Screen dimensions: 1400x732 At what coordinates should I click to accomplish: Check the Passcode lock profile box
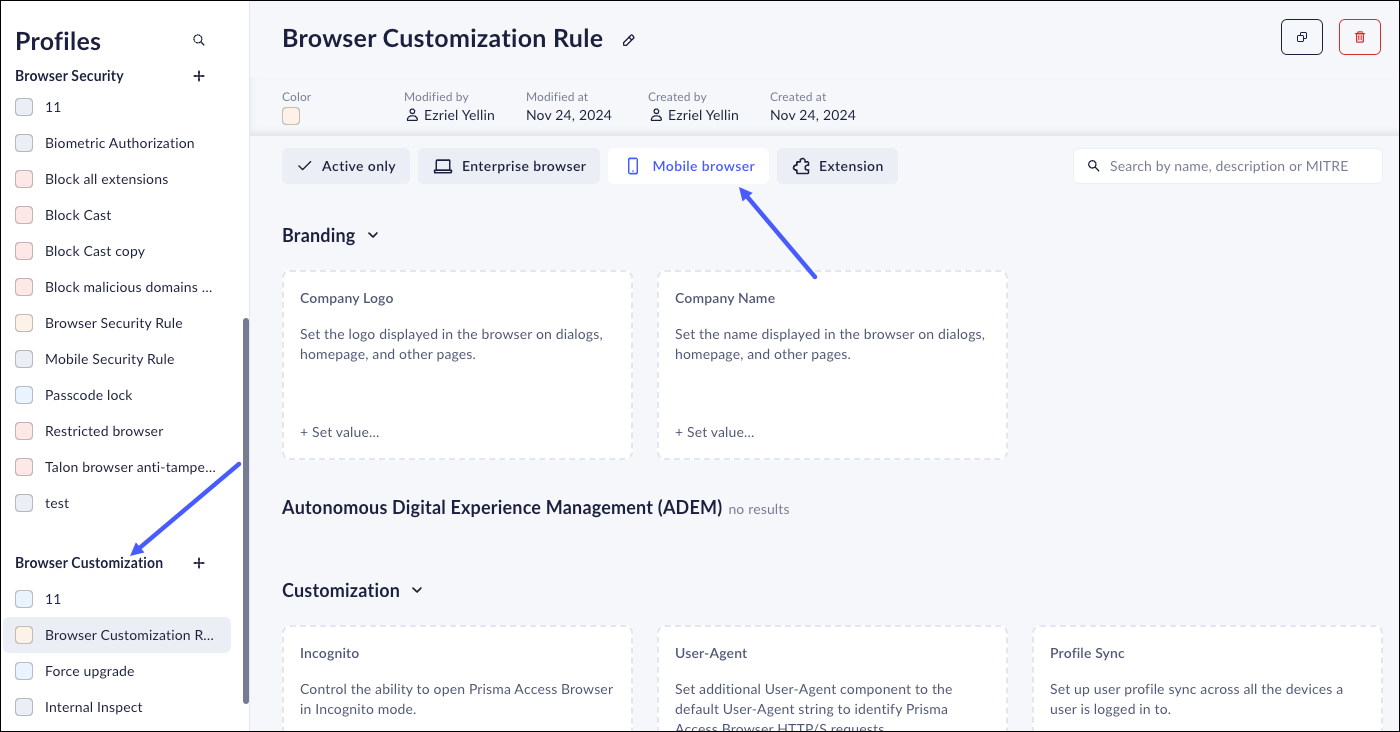[24, 395]
